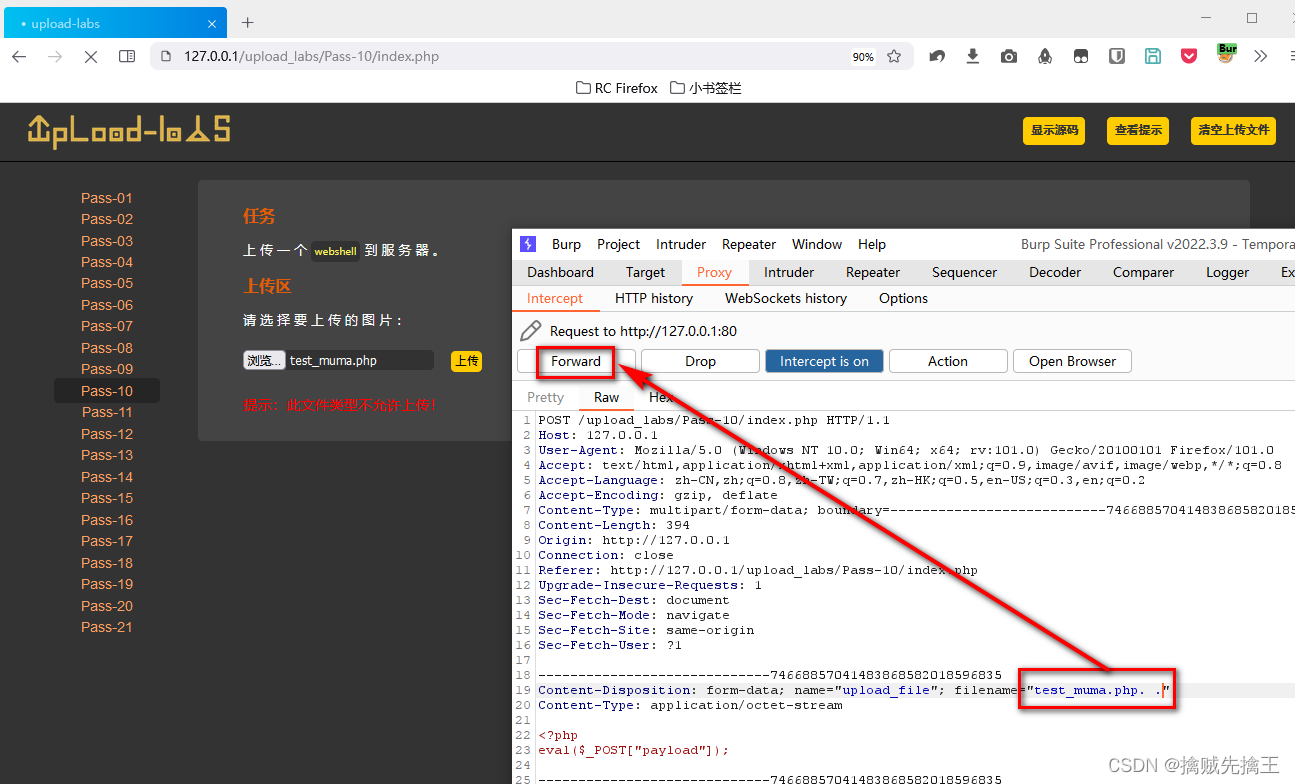1295x784 pixels.
Task: Open the Intruder menu in menu bar
Action: 681,244
